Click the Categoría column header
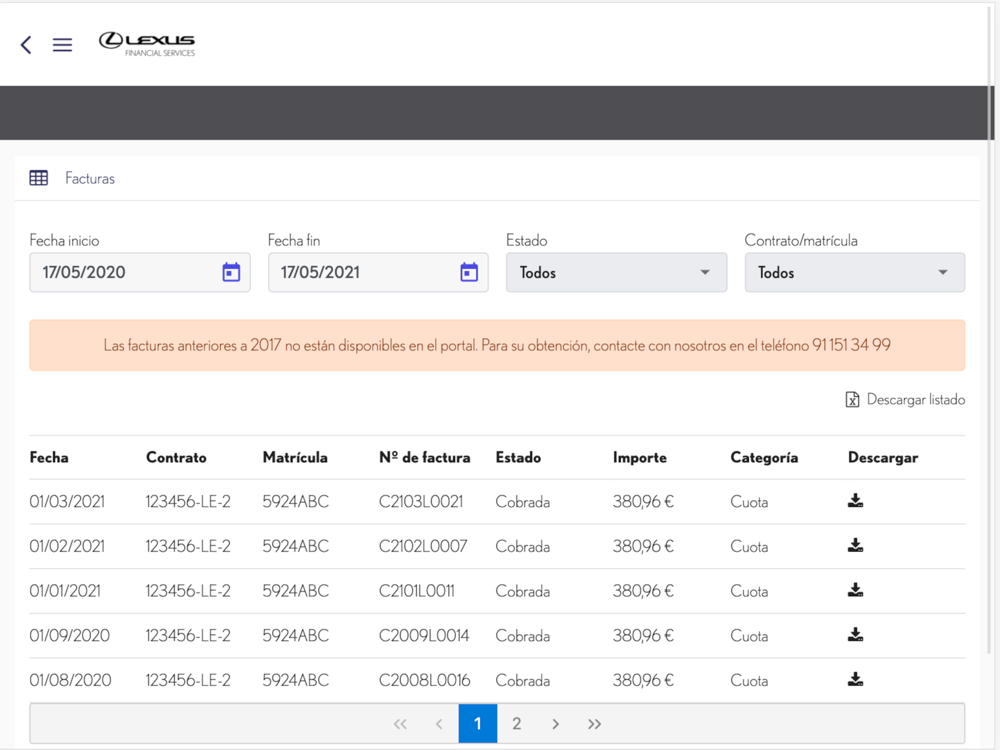1000x750 pixels. coord(764,457)
